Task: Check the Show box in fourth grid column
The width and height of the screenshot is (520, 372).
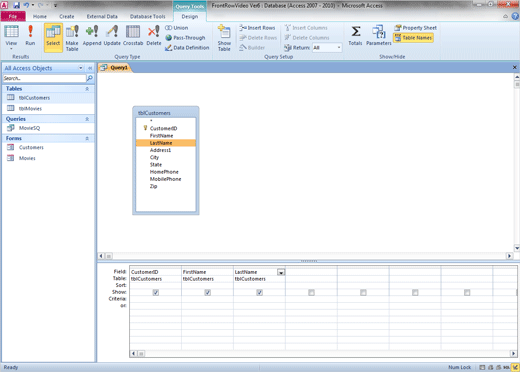Action: 311,292
